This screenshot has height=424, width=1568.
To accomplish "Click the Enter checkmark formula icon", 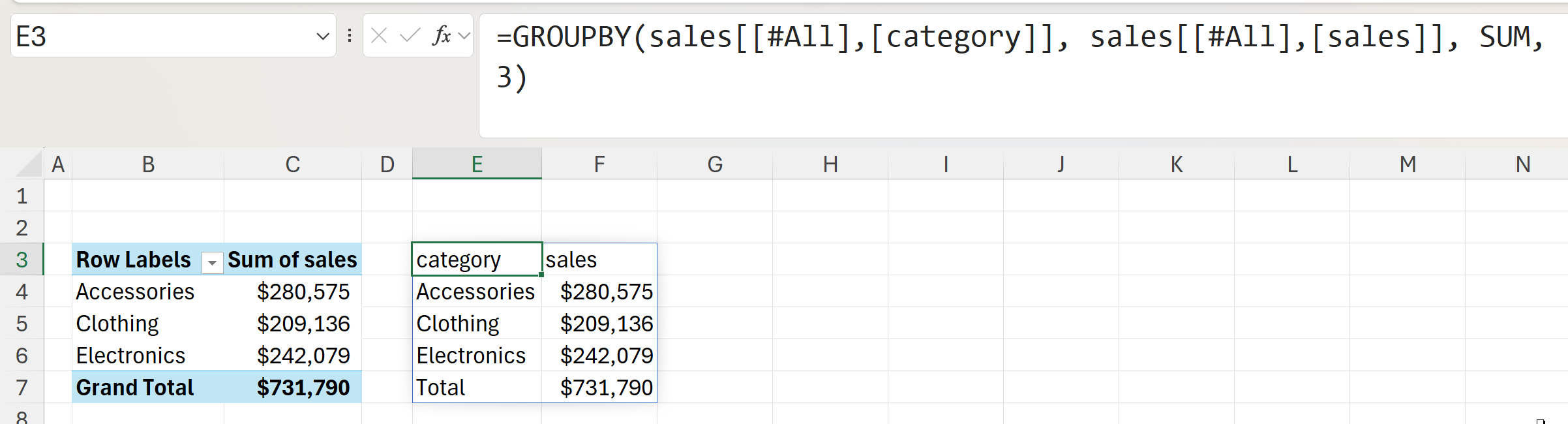I will (410, 36).
